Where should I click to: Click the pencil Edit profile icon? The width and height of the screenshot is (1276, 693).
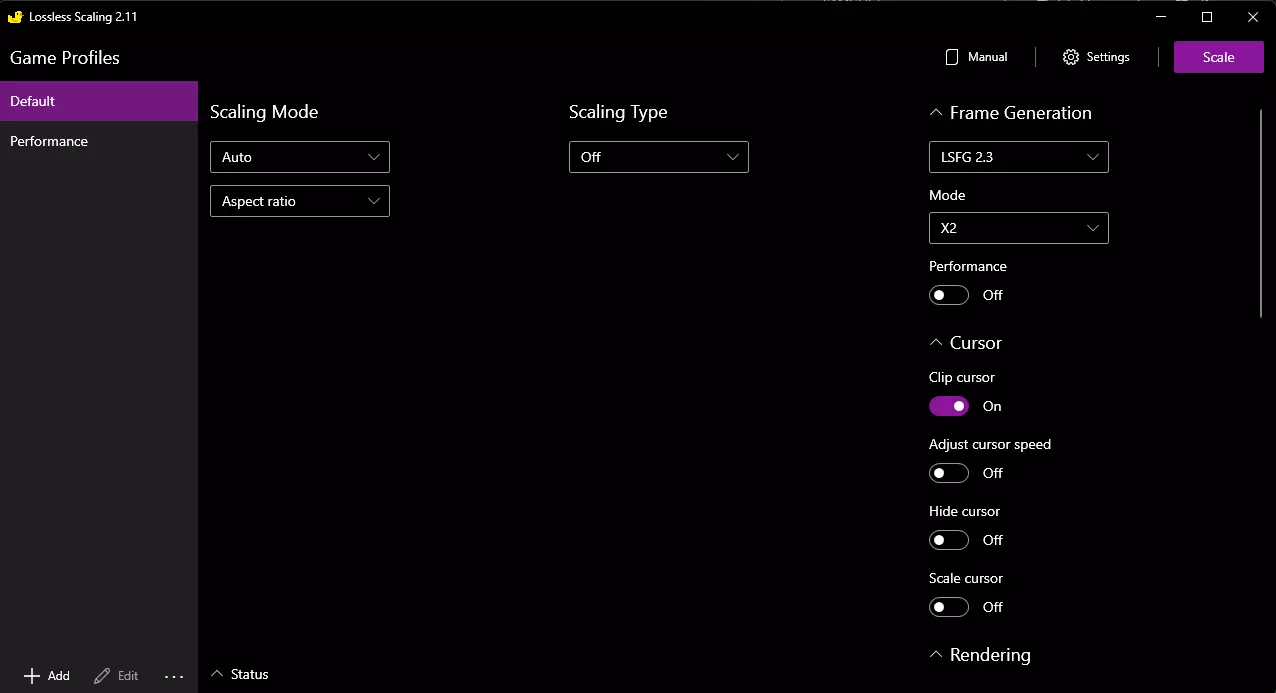(102, 676)
